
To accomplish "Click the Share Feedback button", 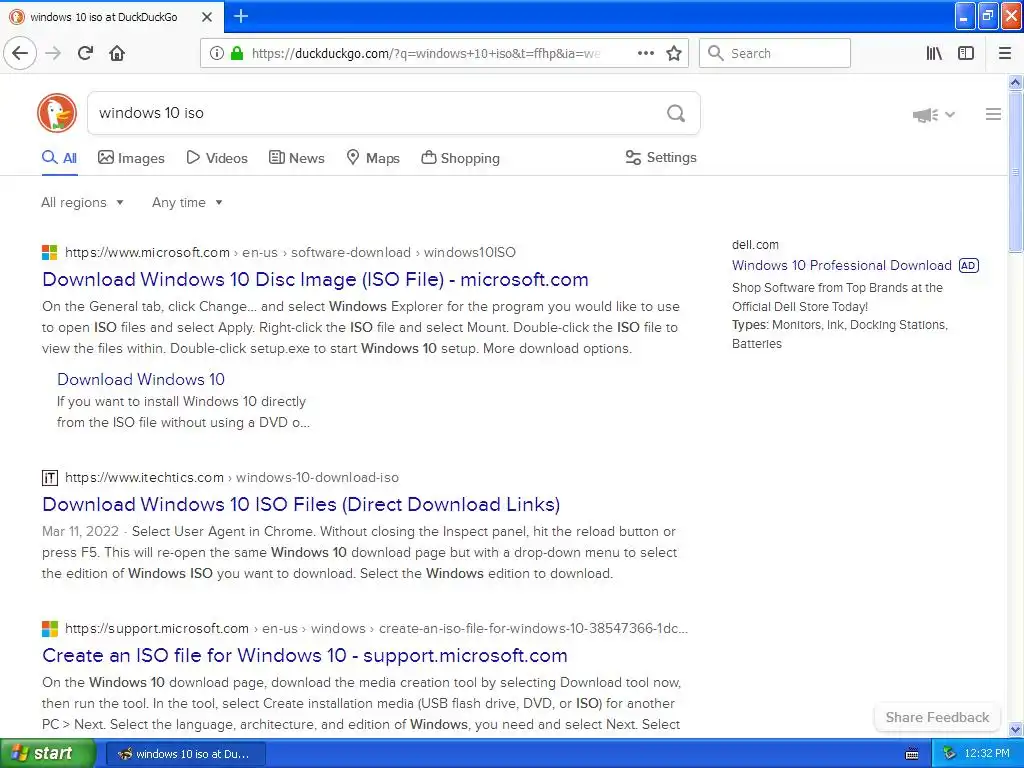I will (x=937, y=717).
